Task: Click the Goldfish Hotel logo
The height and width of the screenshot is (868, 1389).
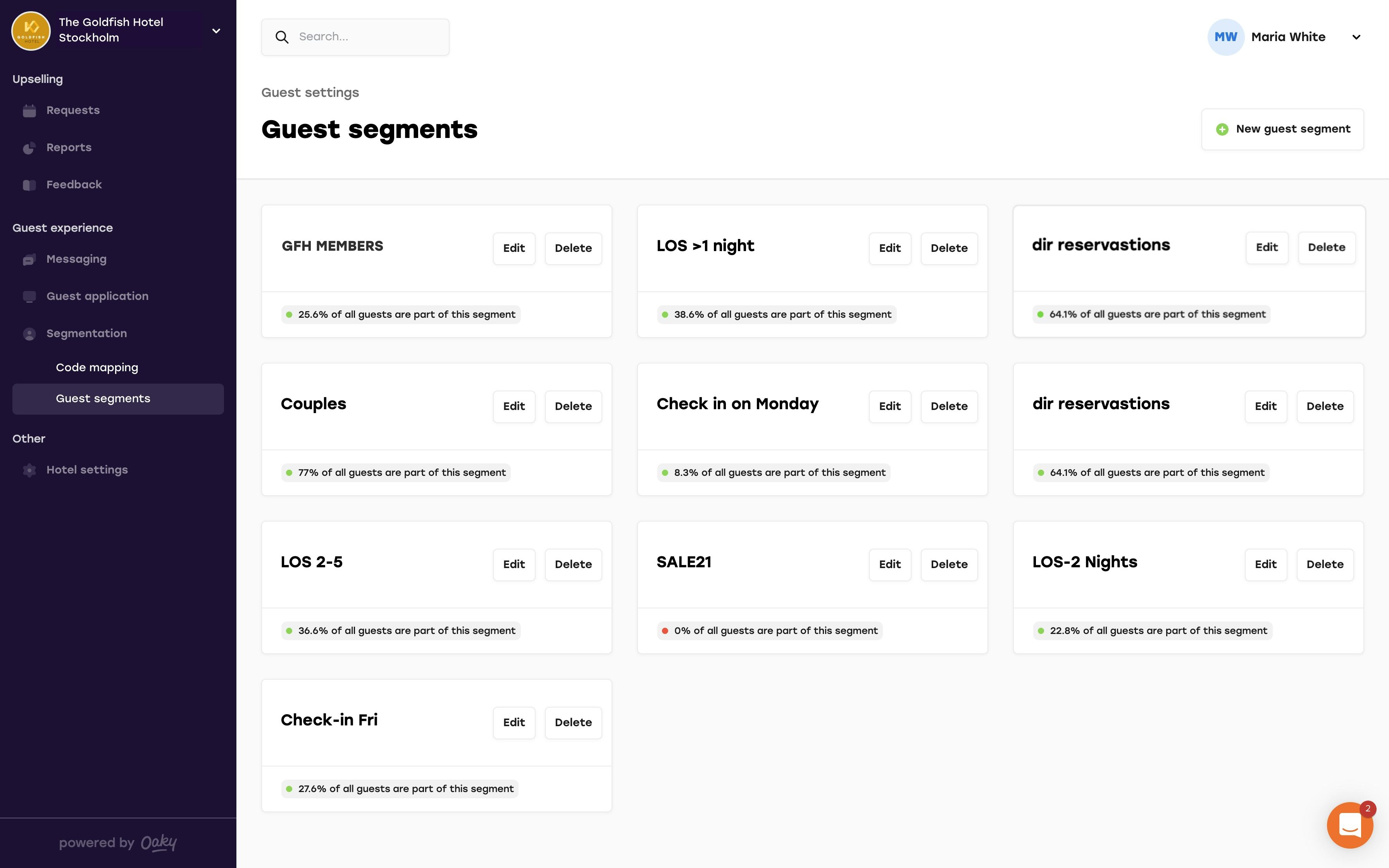Action: [x=31, y=31]
